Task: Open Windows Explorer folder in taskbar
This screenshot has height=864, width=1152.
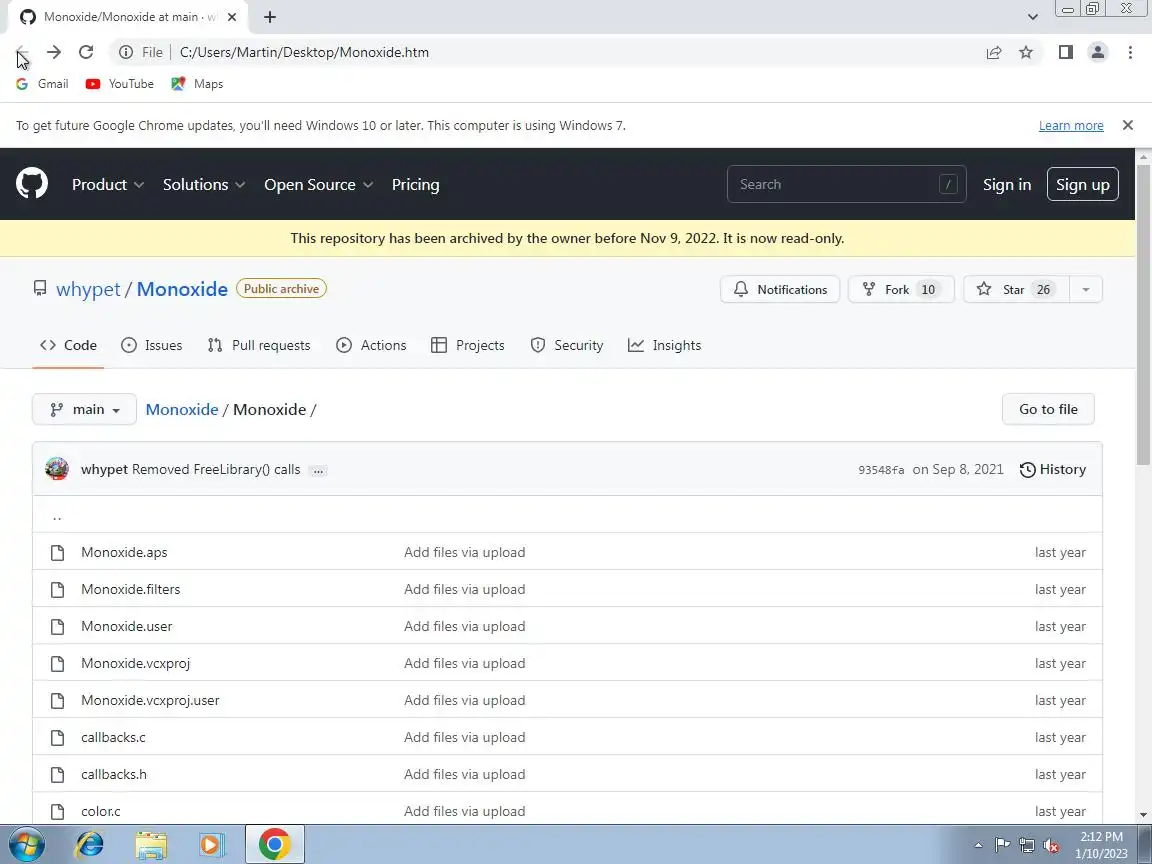Action: point(151,845)
